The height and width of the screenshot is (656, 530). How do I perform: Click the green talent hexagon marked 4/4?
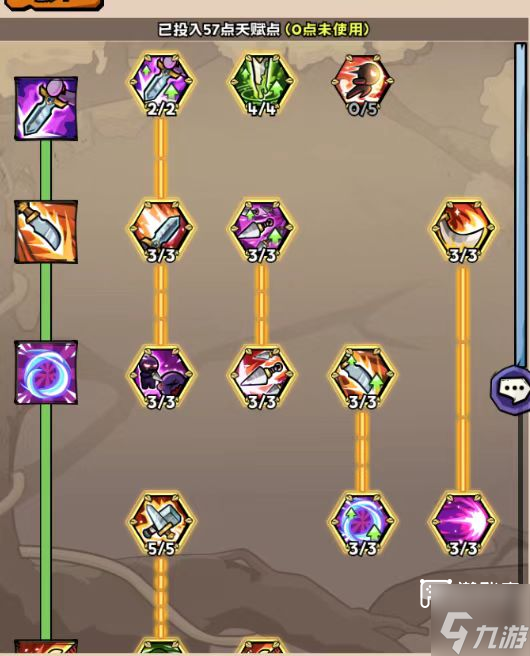point(262,85)
